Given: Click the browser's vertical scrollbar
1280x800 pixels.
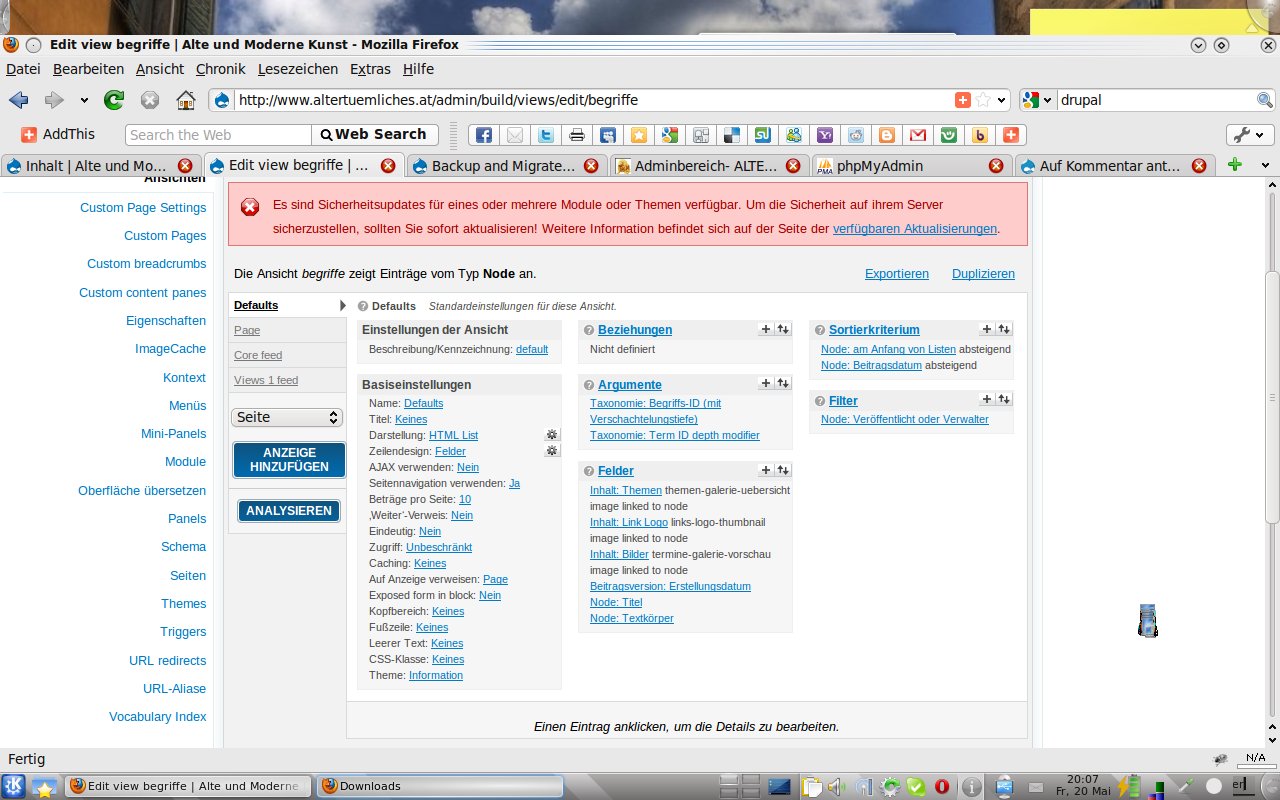Looking at the screenshot, I should coord(1271,400).
